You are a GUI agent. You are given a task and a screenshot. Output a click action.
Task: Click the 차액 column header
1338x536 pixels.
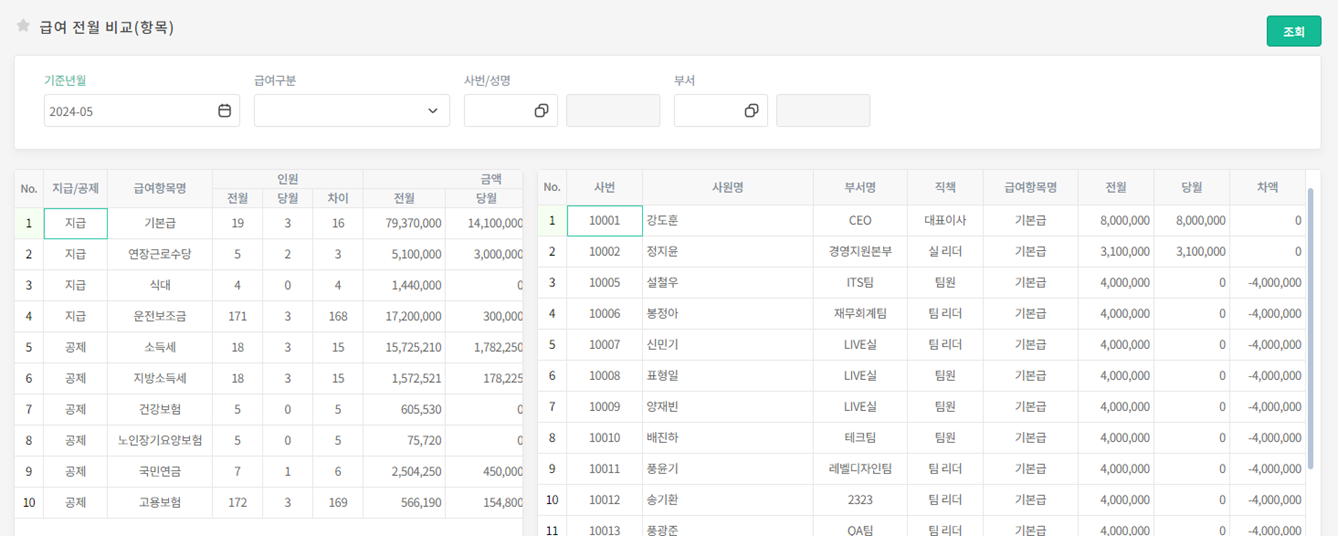click(x=1267, y=187)
